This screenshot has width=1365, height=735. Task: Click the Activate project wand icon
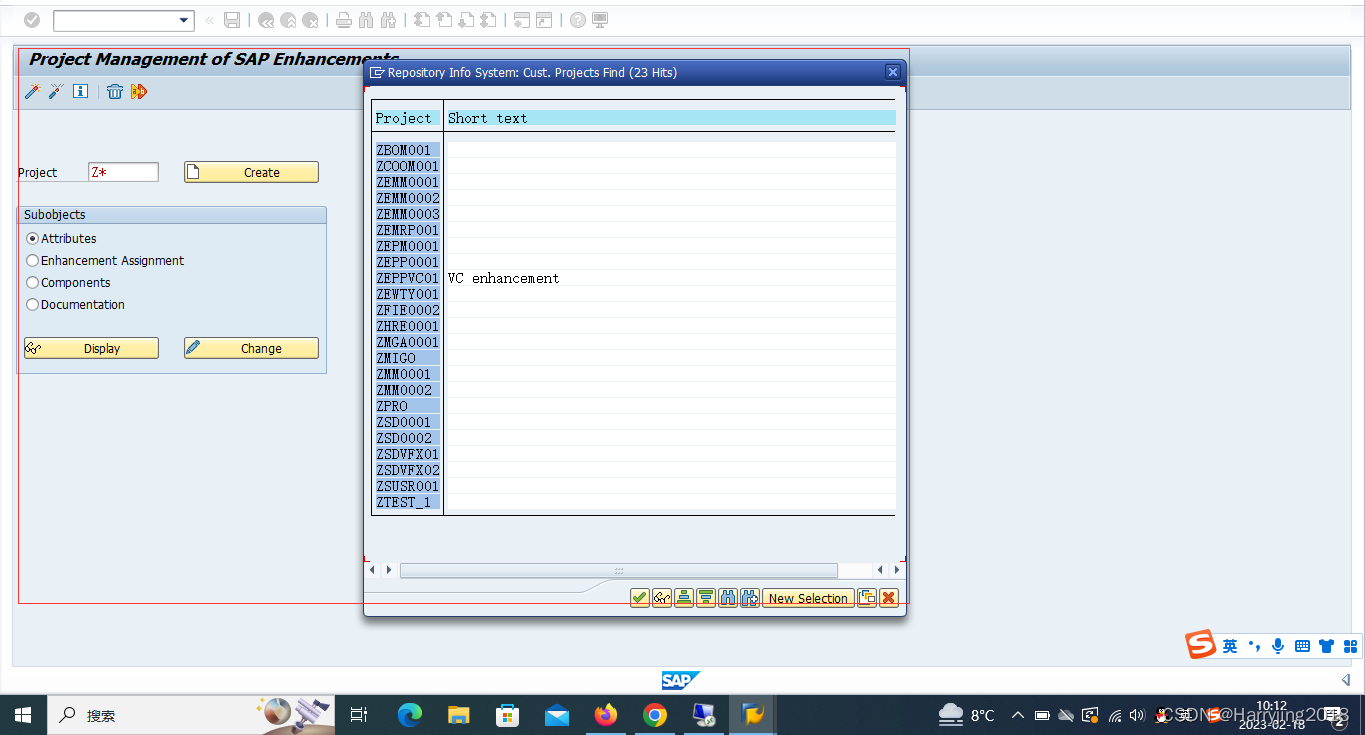32,92
